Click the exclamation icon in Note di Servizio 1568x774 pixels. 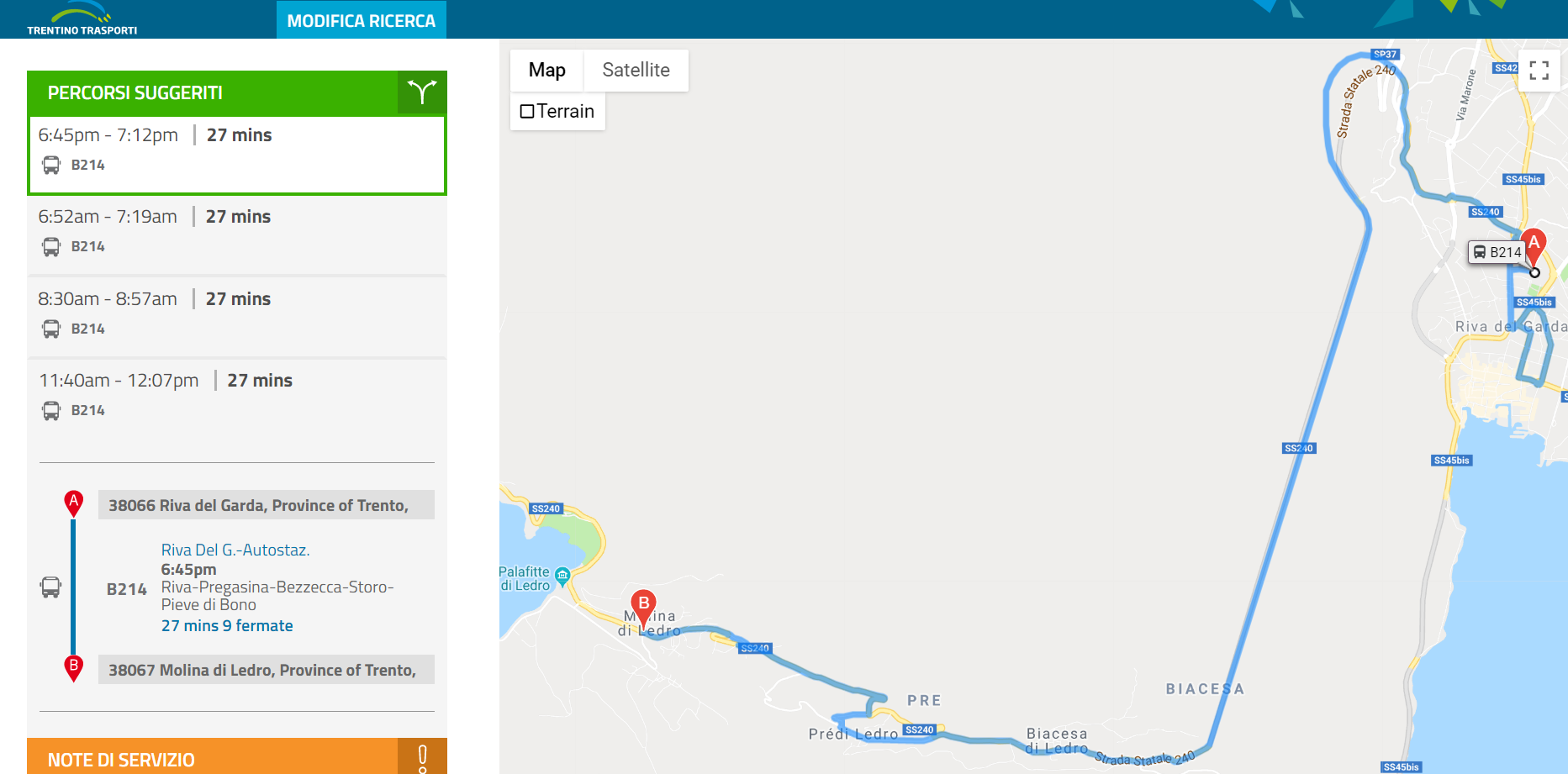click(422, 758)
